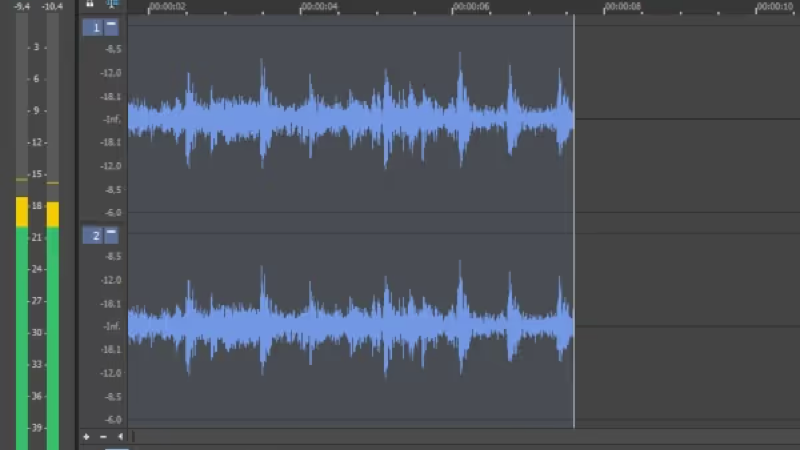Click the 00:00:04 time ruler mark
This screenshot has height=450, width=800.
[x=319, y=7]
